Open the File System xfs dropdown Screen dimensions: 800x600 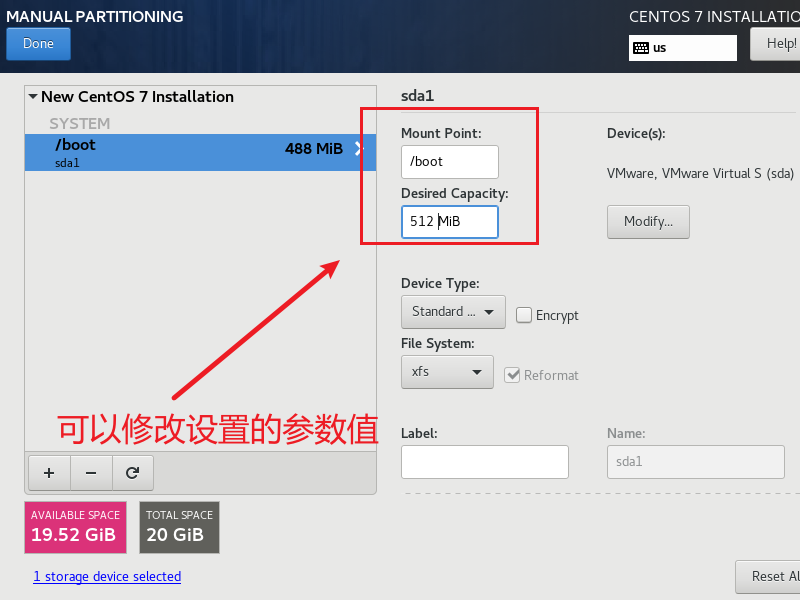click(x=447, y=372)
